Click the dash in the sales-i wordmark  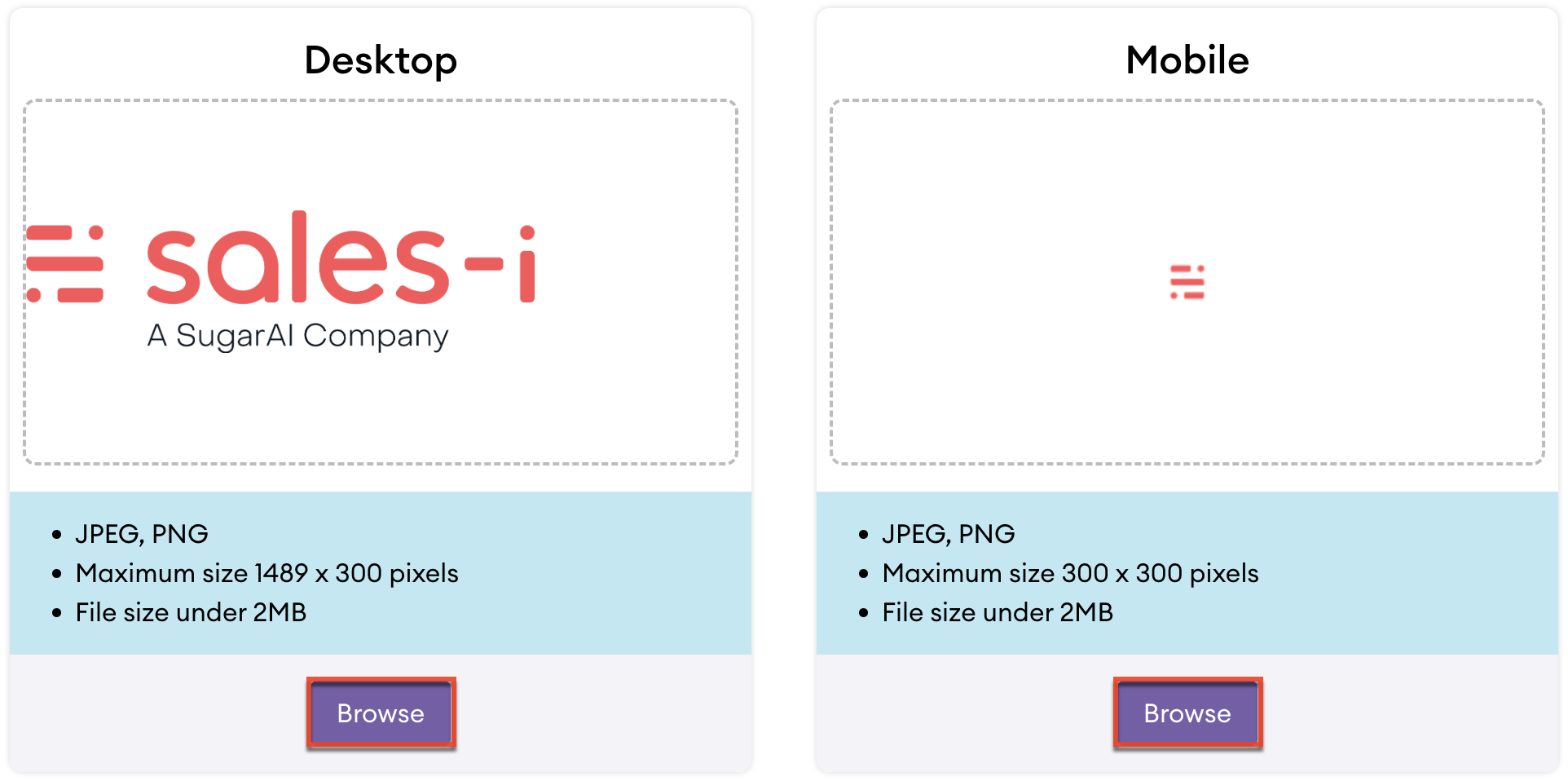pyautogui.click(x=483, y=263)
